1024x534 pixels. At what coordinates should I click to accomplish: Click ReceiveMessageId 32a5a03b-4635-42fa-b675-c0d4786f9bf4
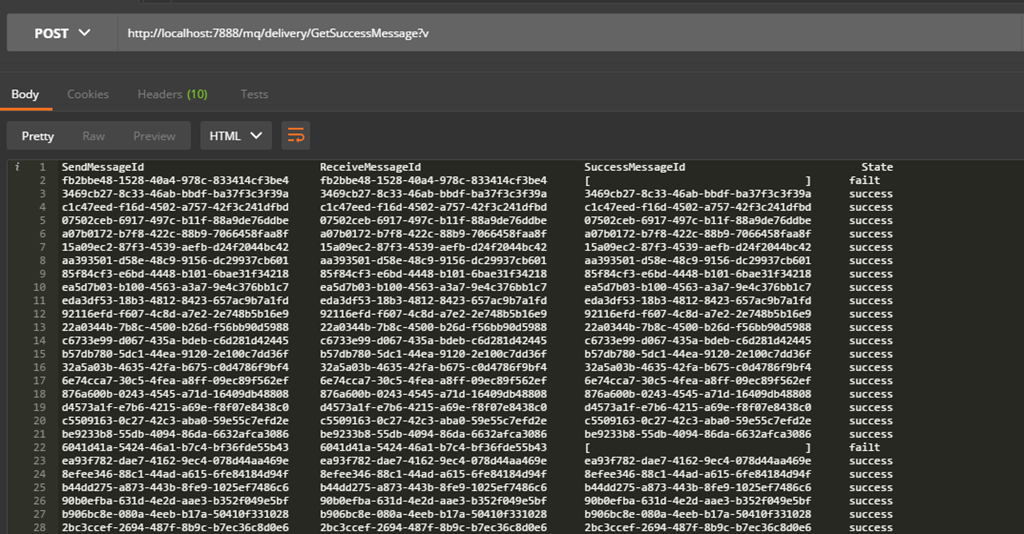tap(433, 368)
